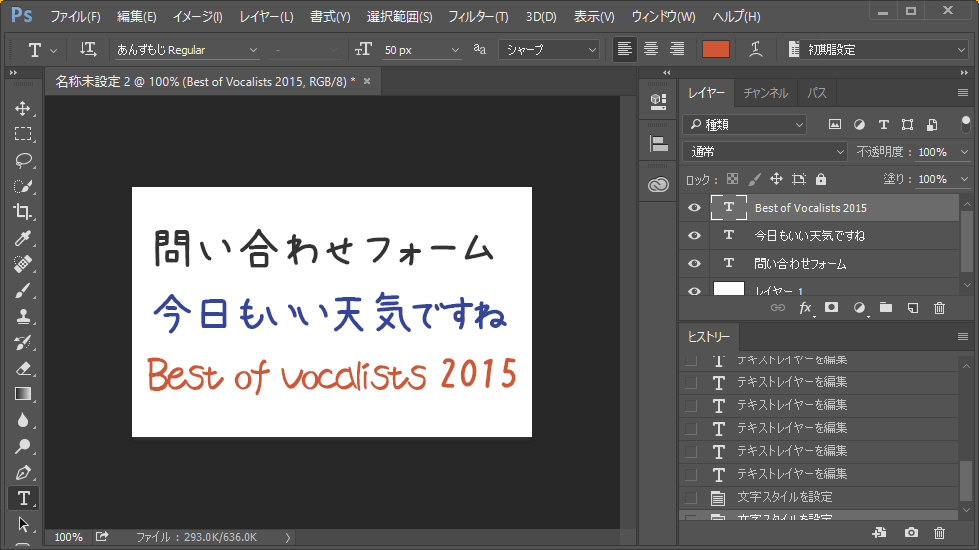Toggle text orientation button in options bar
Viewport: 979px width, 550px height.
coord(88,49)
